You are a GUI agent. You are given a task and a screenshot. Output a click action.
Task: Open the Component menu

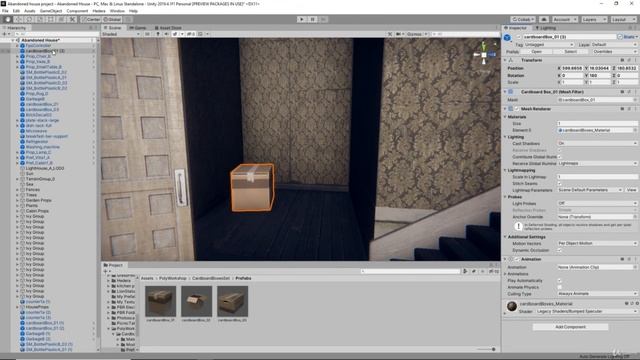pyautogui.click(x=77, y=11)
